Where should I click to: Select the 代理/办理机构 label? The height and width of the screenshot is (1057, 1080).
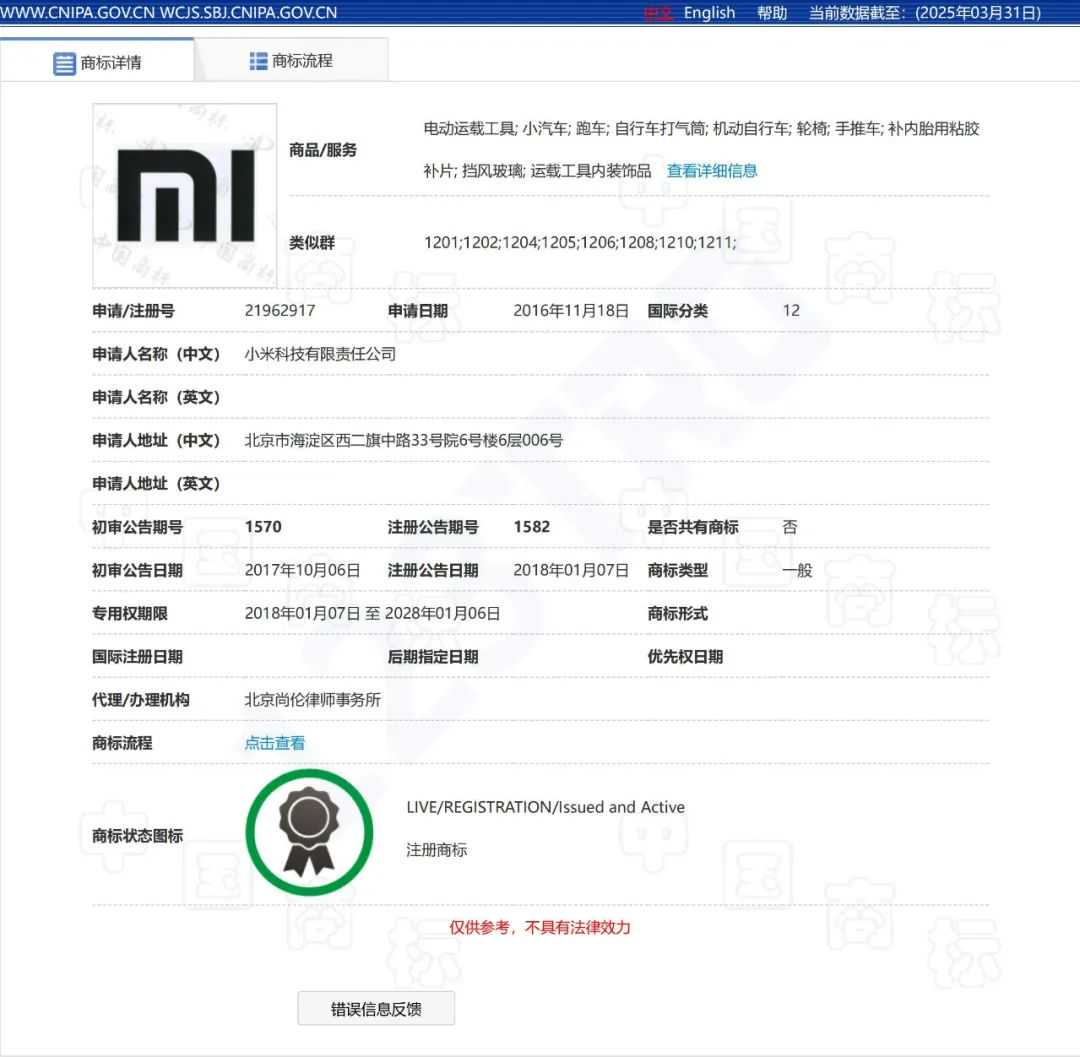141,700
